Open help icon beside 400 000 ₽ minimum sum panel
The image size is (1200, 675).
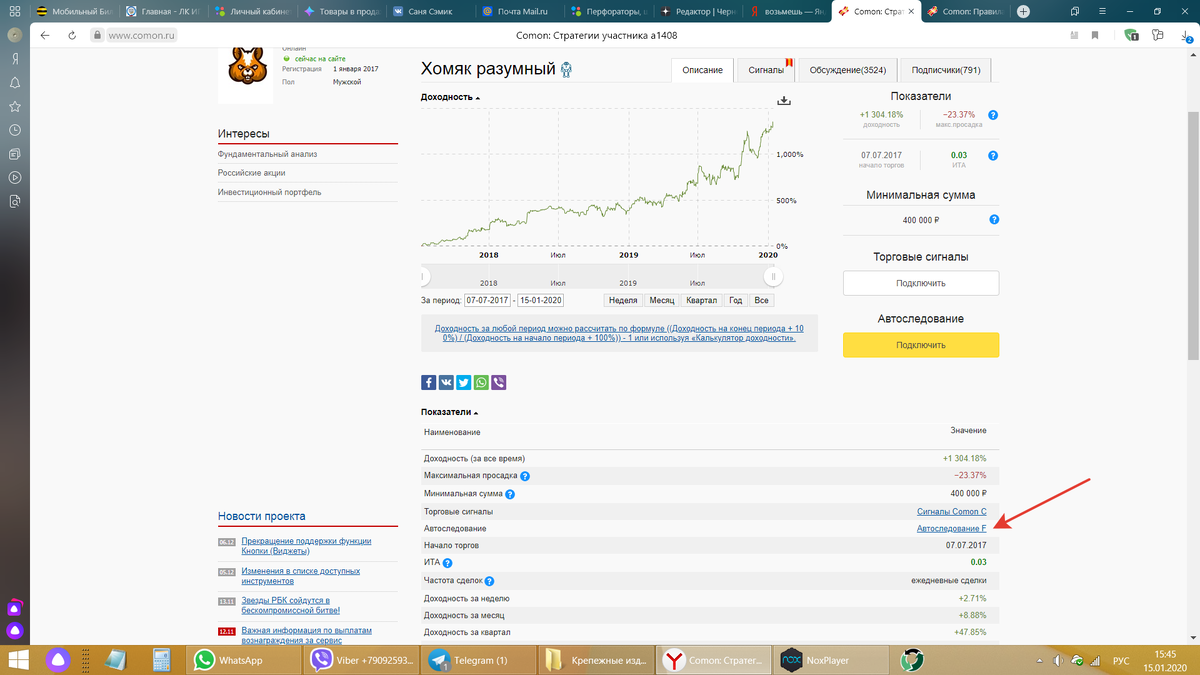(993, 220)
